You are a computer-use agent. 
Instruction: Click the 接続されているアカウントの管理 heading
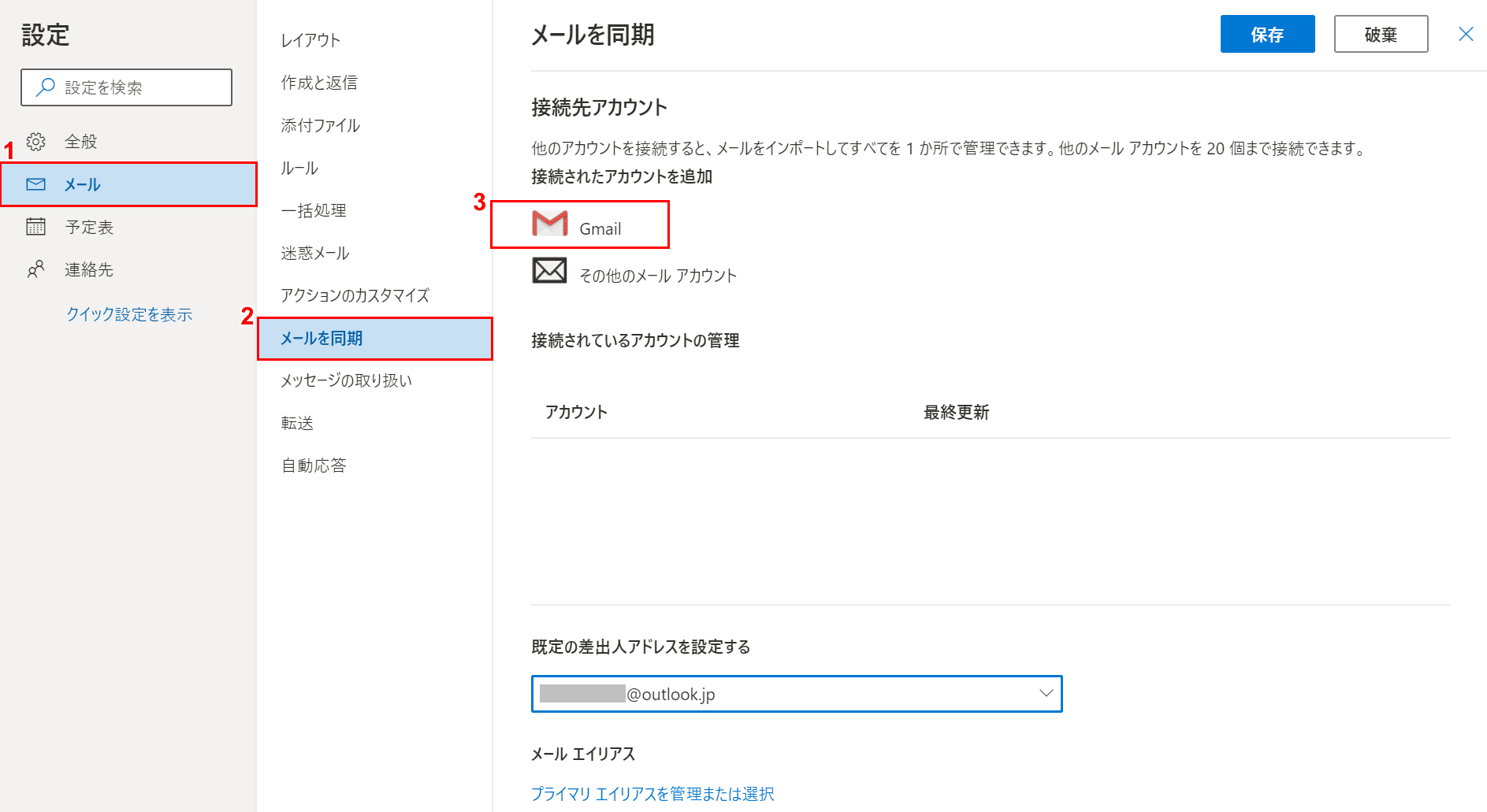point(635,340)
